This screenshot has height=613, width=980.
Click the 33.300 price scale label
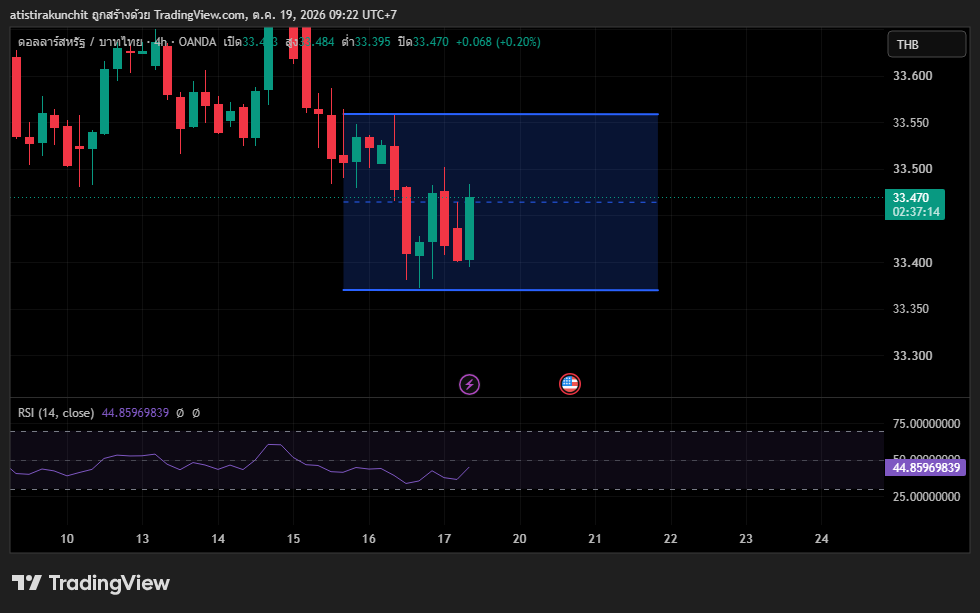click(912, 356)
